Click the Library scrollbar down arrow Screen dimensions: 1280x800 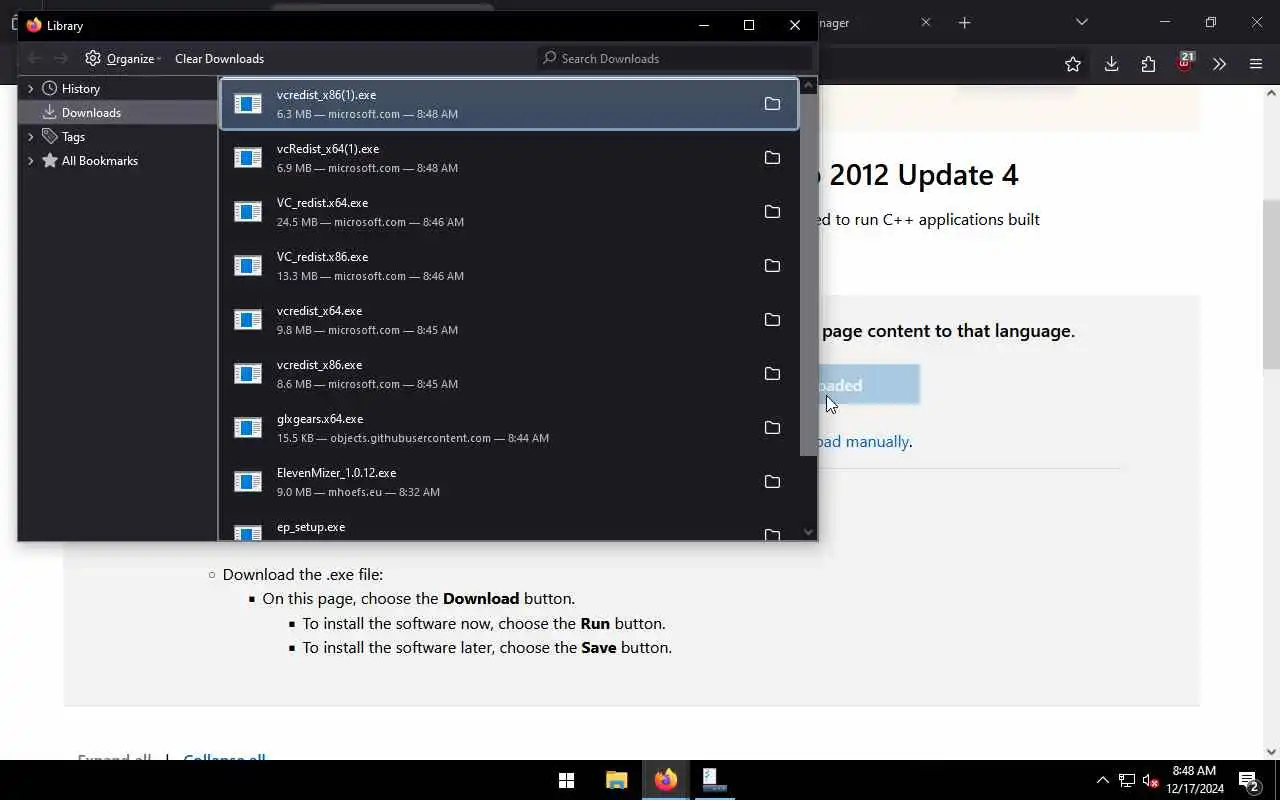click(808, 533)
